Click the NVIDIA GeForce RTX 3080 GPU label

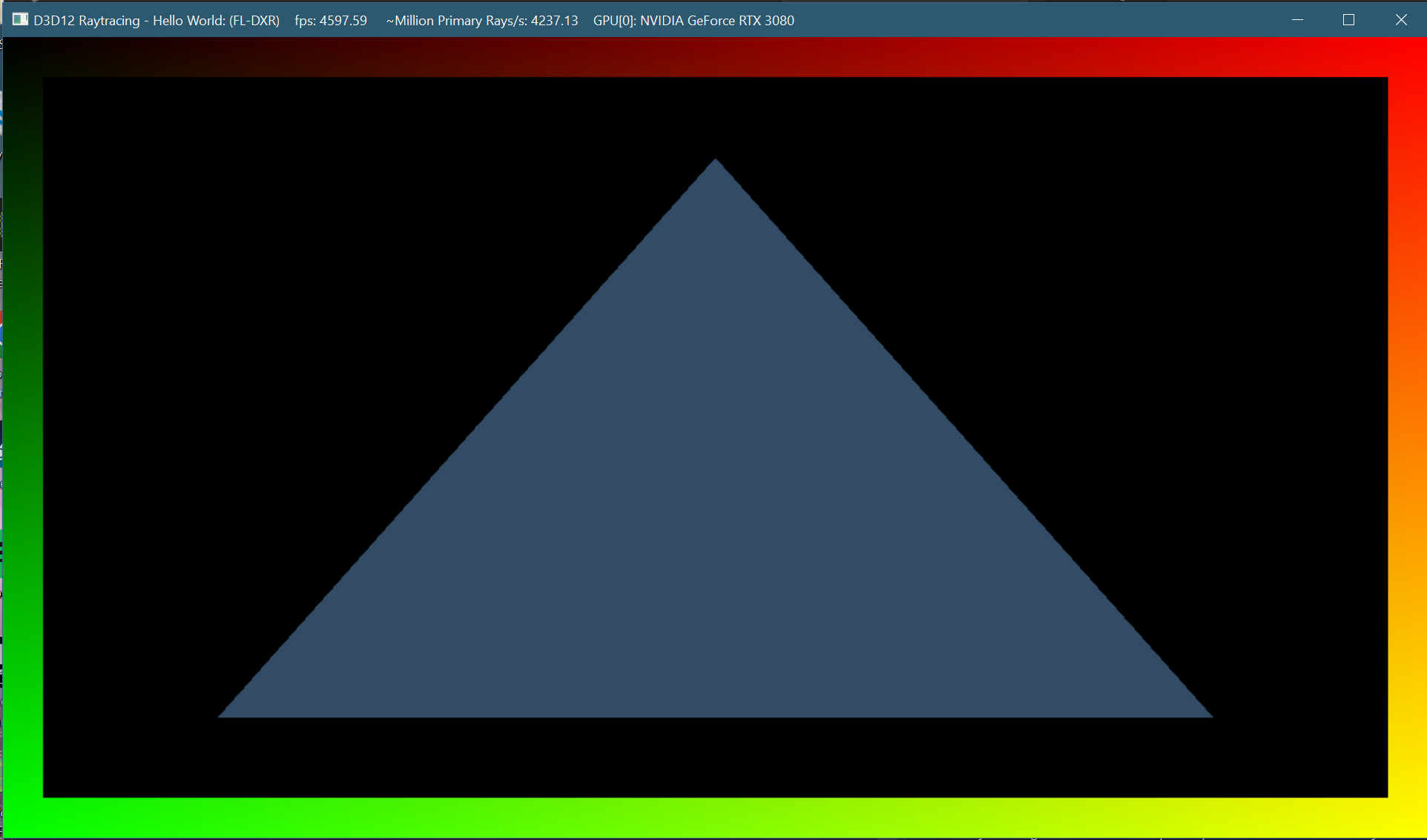[693, 21]
